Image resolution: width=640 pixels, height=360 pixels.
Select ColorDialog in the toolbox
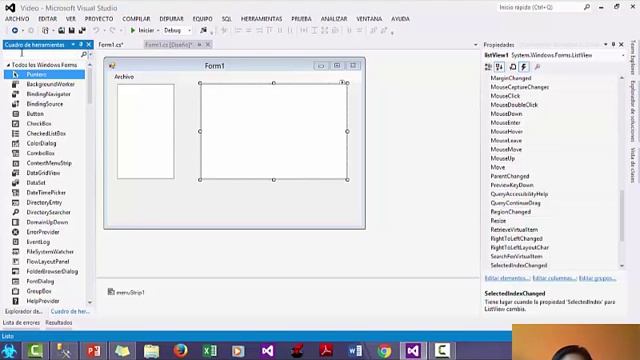44,143
